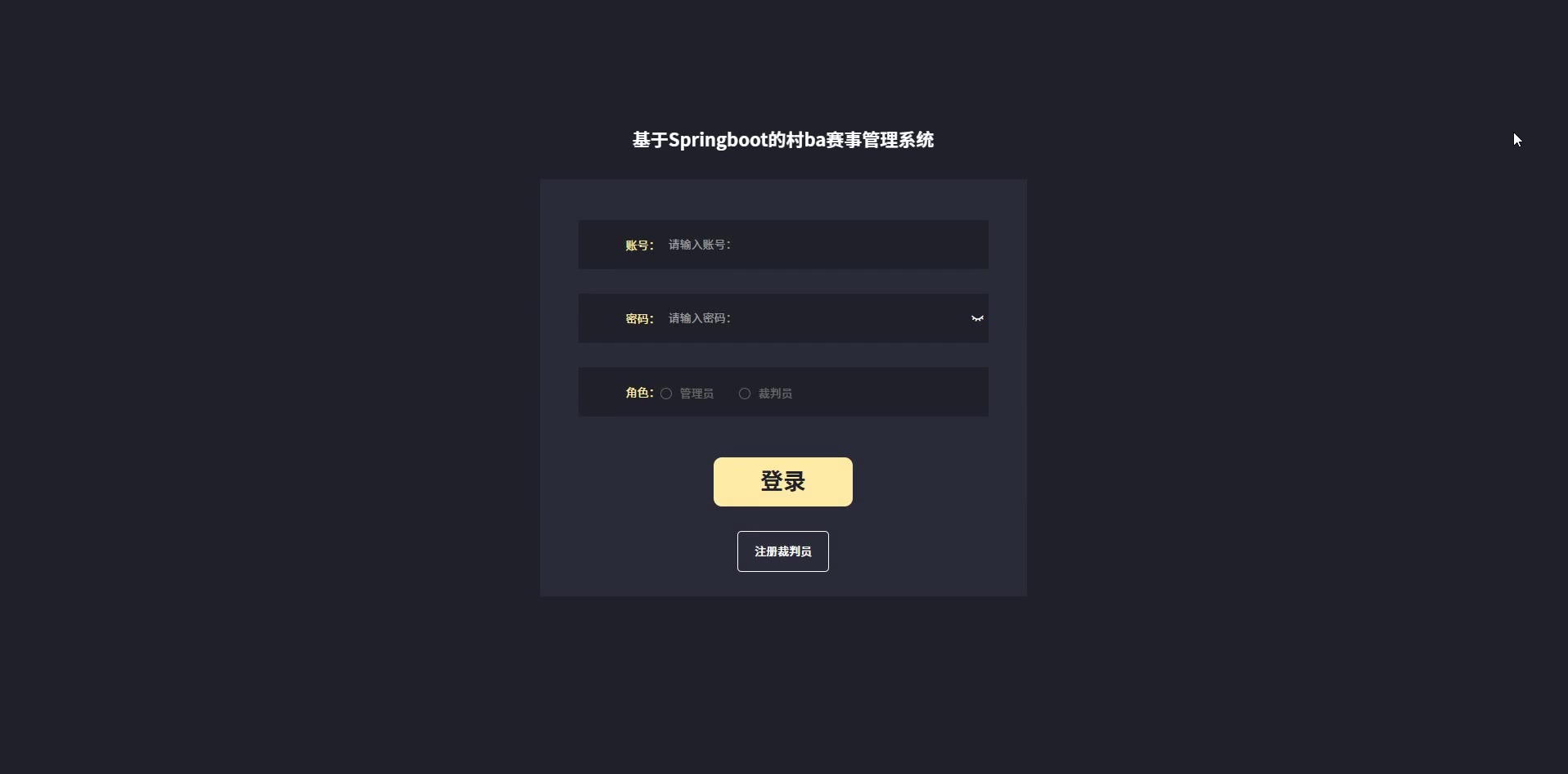Click the 角色 field label
Screen dimensions: 1568x774
(x=639, y=393)
